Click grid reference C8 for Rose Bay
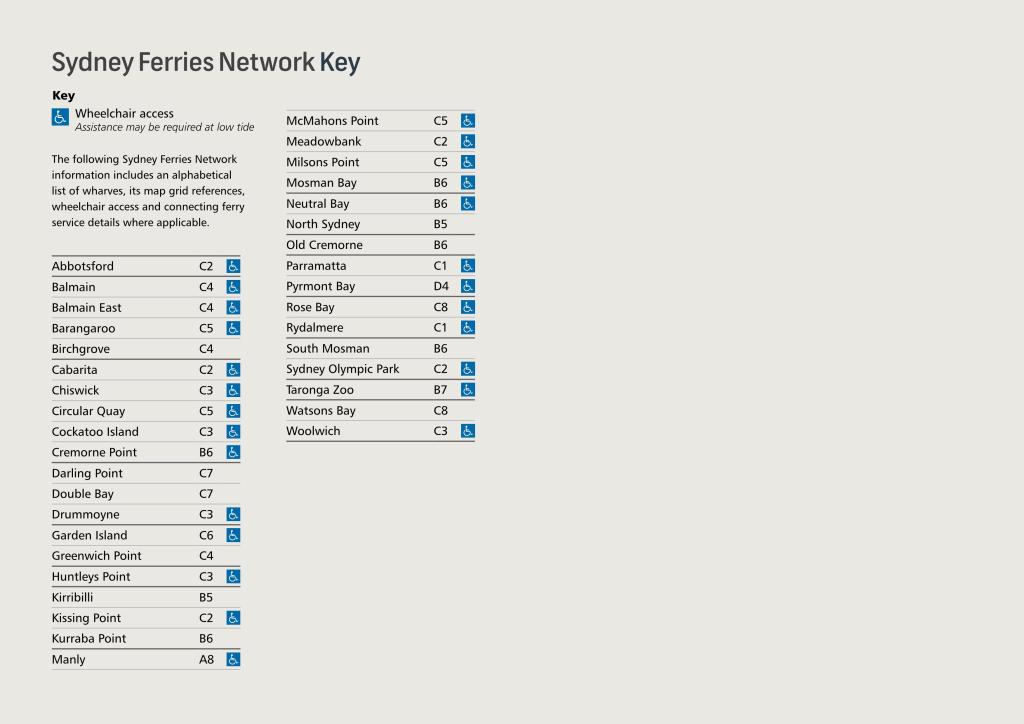 tap(441, 307)
